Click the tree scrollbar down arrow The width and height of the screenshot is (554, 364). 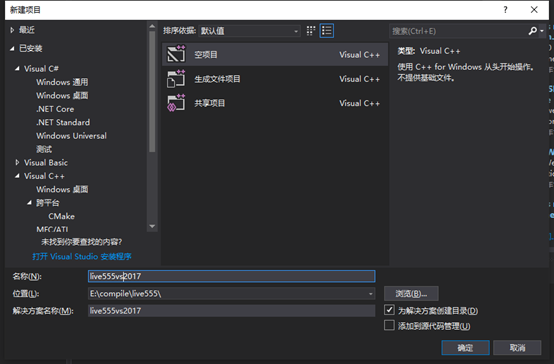(152, 227)
